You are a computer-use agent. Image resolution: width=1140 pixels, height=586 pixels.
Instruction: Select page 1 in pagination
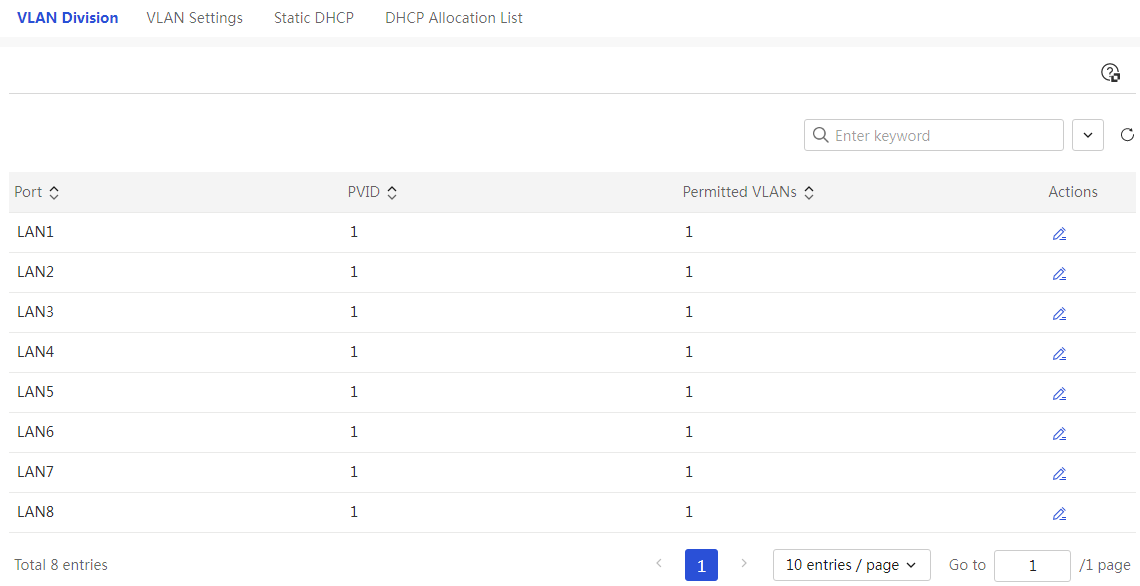[x=701, y=565]
